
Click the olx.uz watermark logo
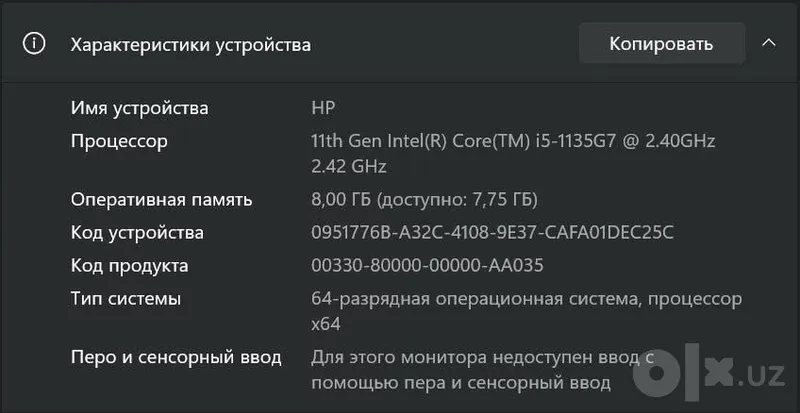(x=709, y=374)
